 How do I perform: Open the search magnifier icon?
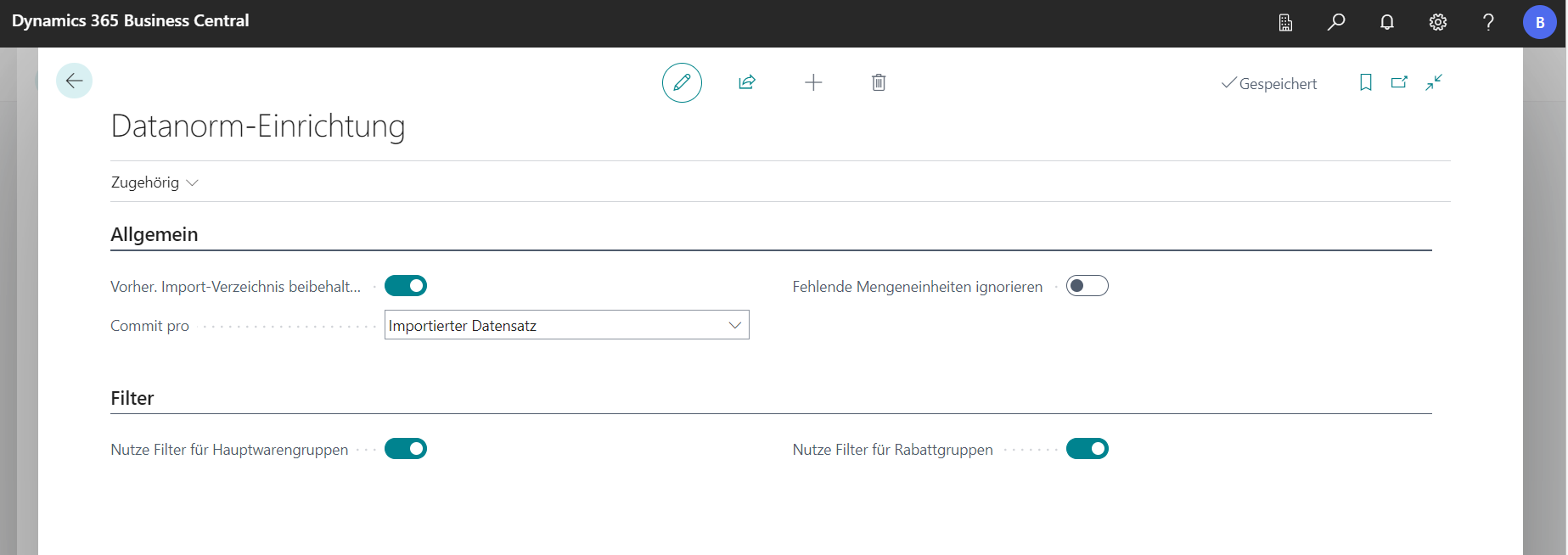click(x=1336, y=22)
